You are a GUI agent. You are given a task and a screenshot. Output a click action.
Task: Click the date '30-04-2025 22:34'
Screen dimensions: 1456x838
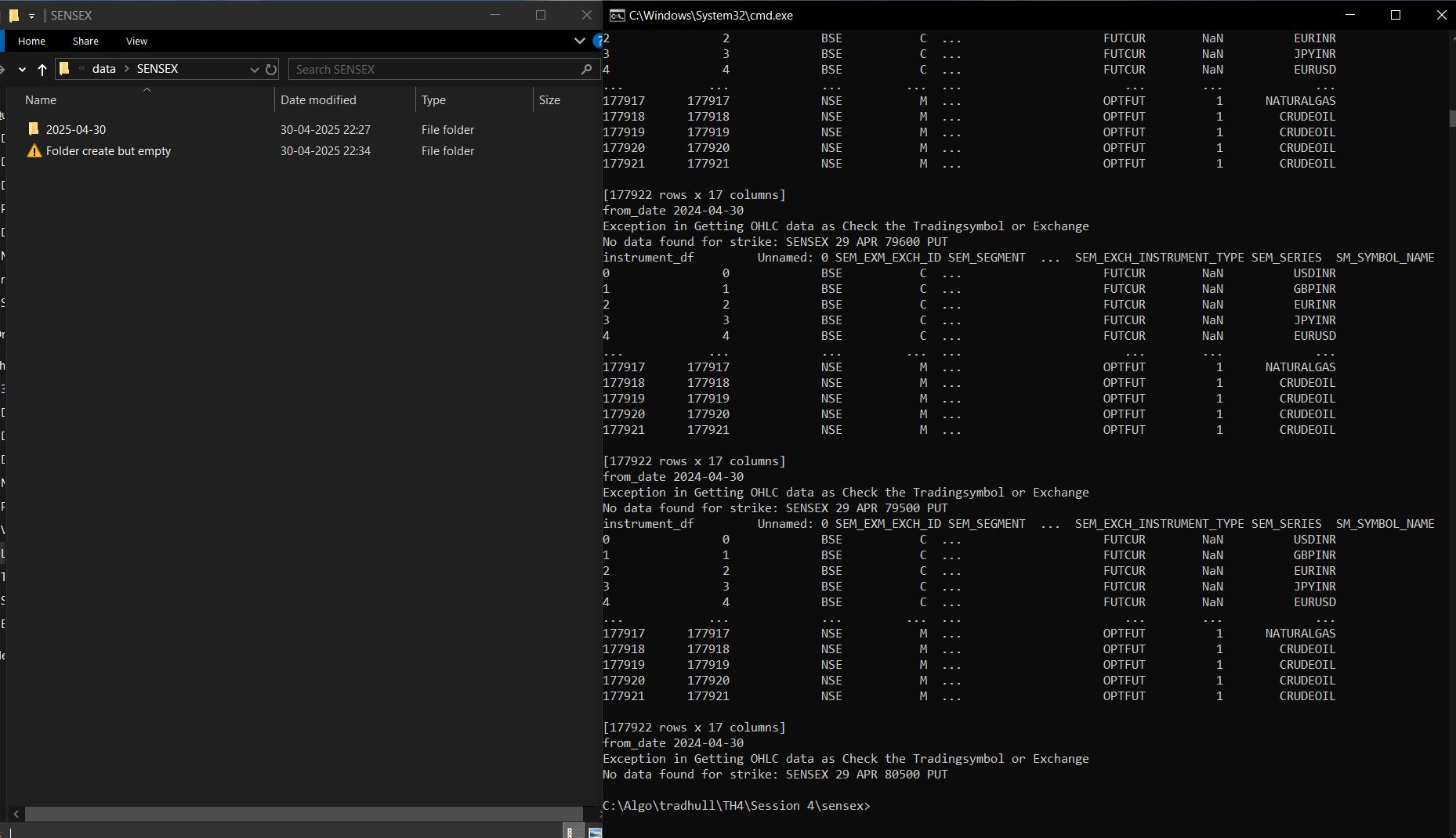[325, 150]
